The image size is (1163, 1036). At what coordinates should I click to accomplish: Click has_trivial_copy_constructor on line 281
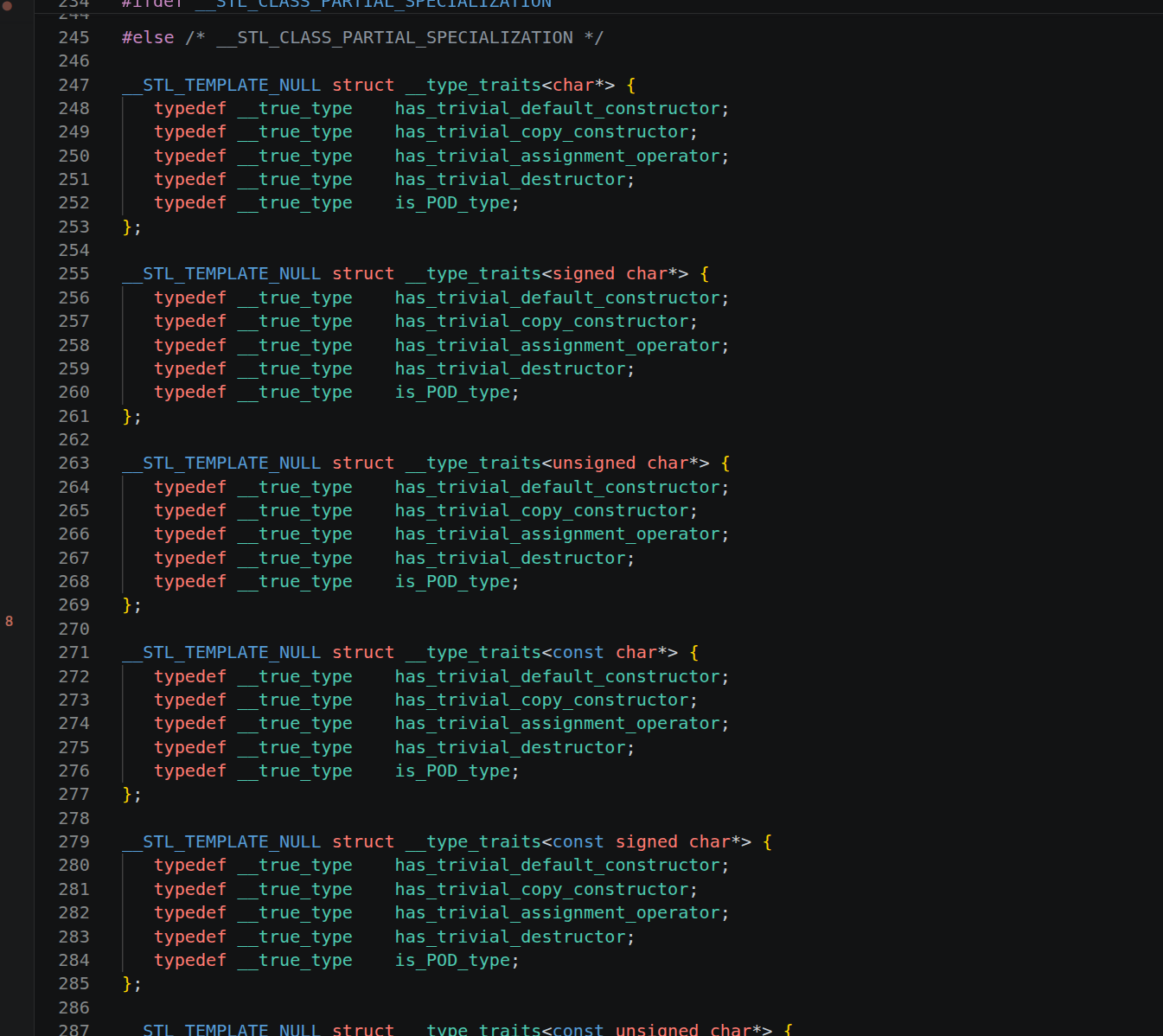pos(542,890)
